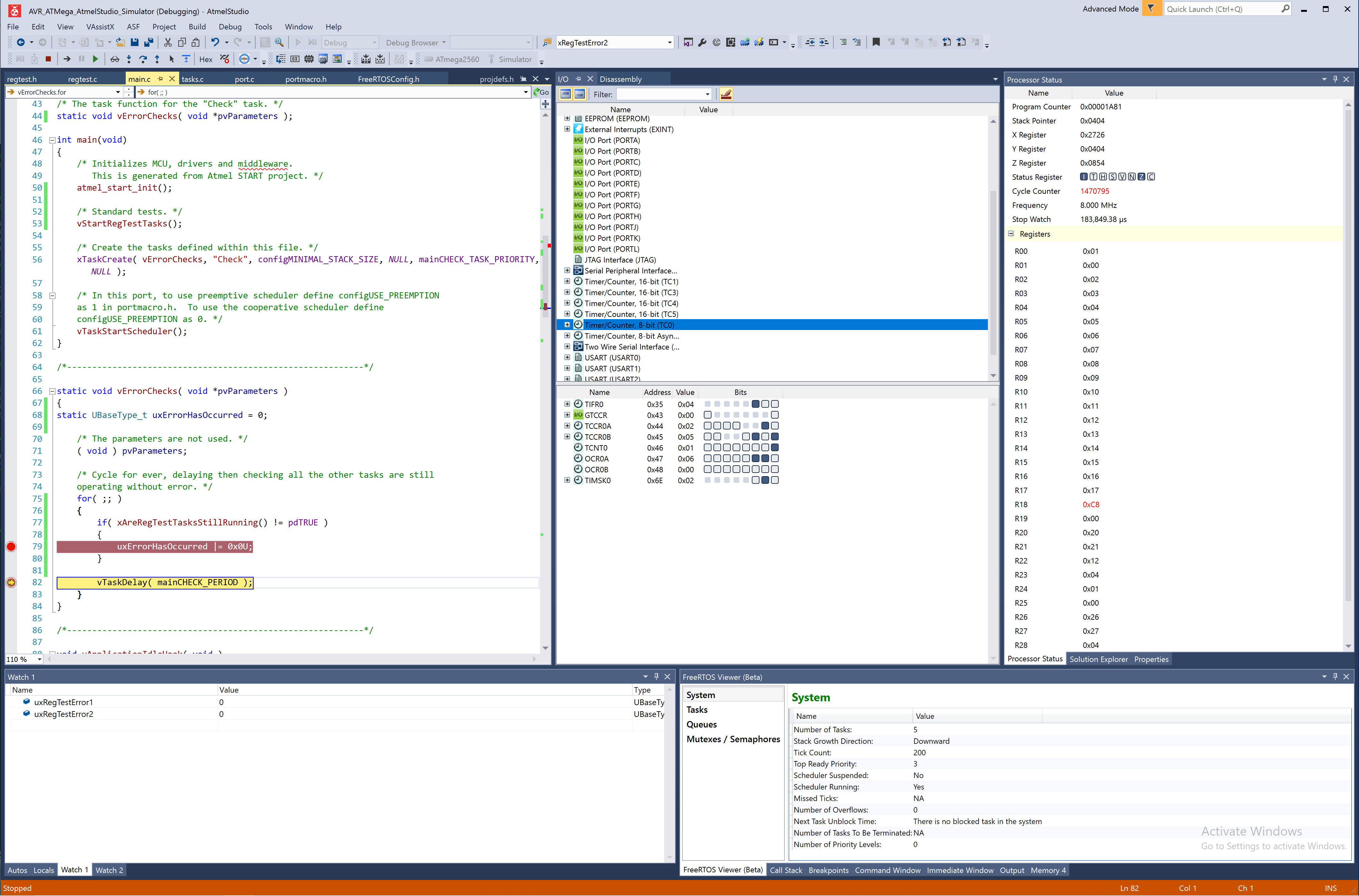Screen dimensions: 1359x896
Task: Toggle the bookmark flag icon
Action: tap(876, 42)
